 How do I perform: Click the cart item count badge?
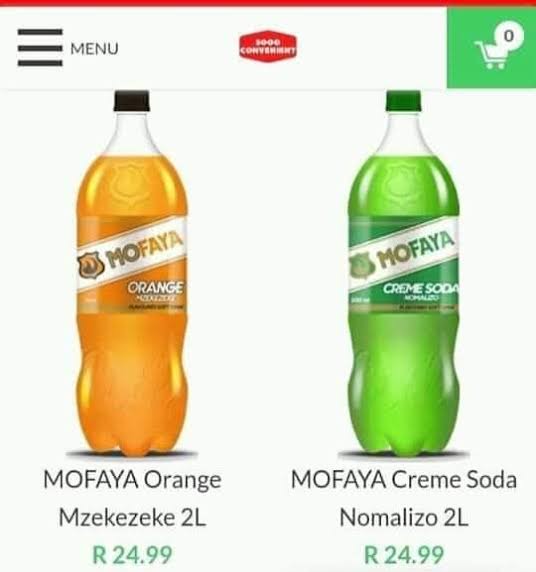509,36
